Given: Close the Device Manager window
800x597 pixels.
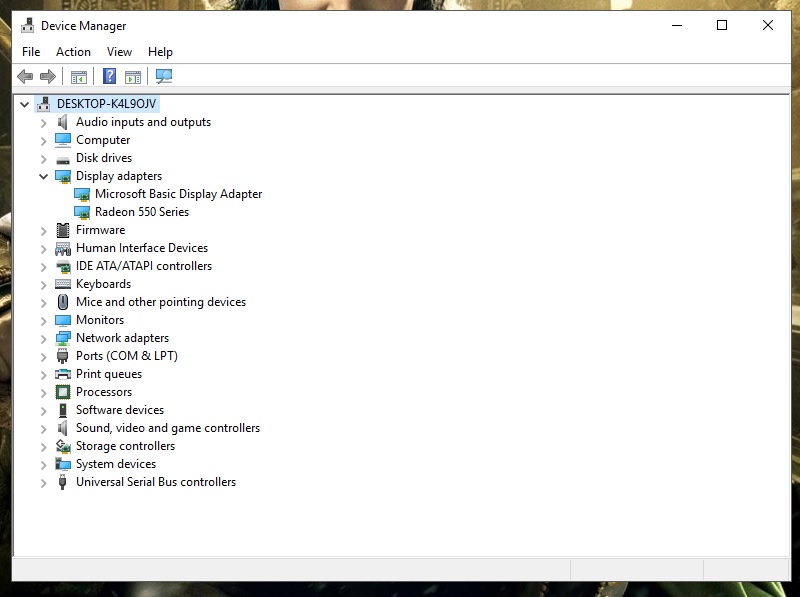Looking at the screenshot, I should point(768,25).
